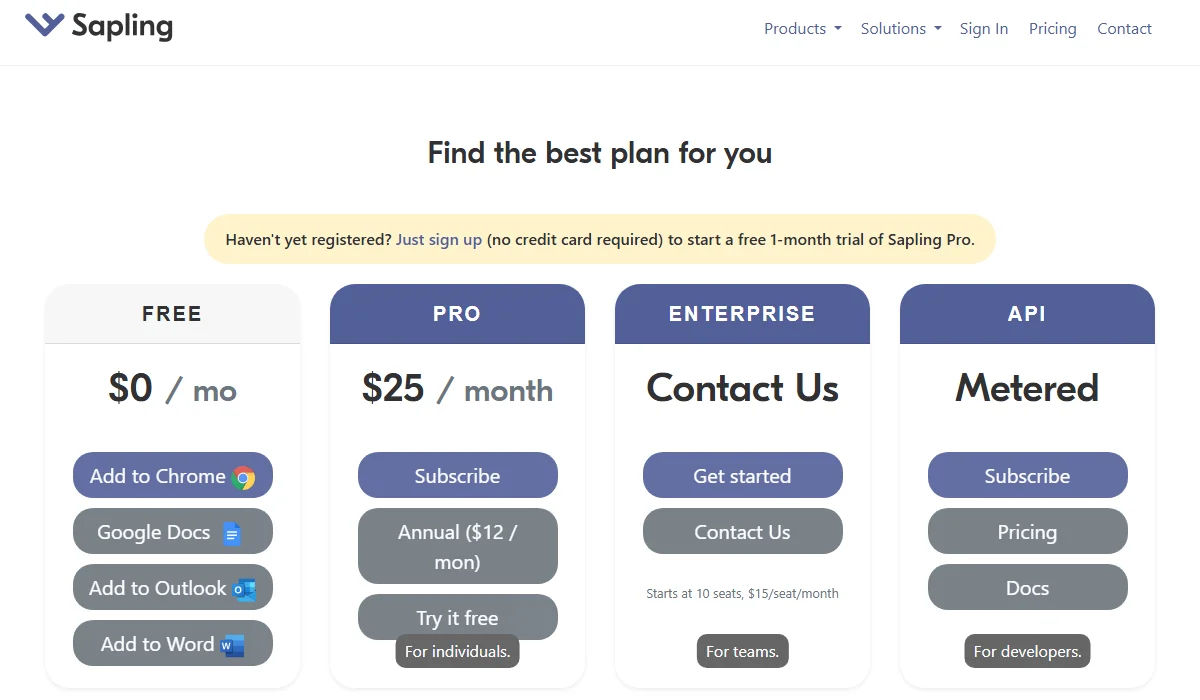1200x700 pixels.
Task: Click Get started under Enterprise
Action: pos(742,475)
